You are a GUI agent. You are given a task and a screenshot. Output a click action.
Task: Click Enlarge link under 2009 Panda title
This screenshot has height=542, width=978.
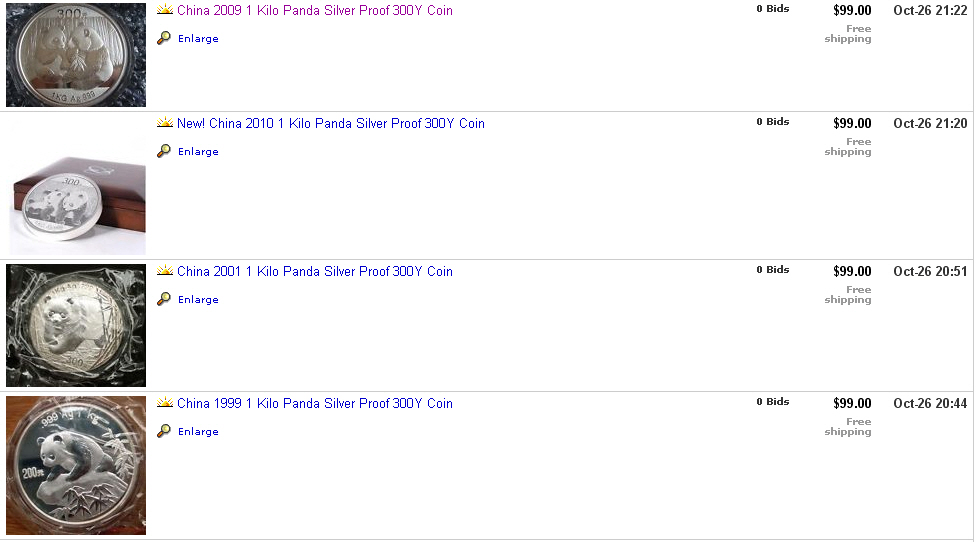pyautogui.click(x=198, y=39)
